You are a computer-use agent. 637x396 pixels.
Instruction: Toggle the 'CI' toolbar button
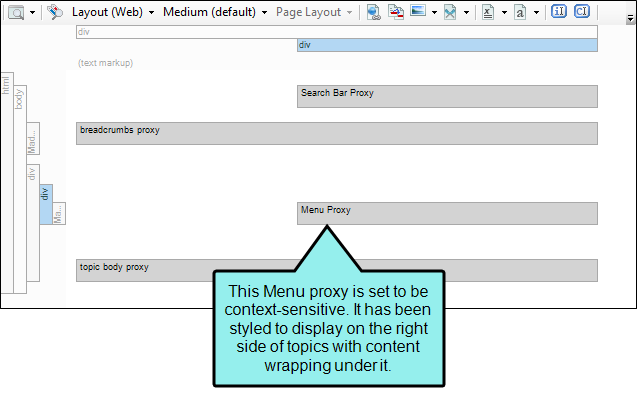(582, 11)
